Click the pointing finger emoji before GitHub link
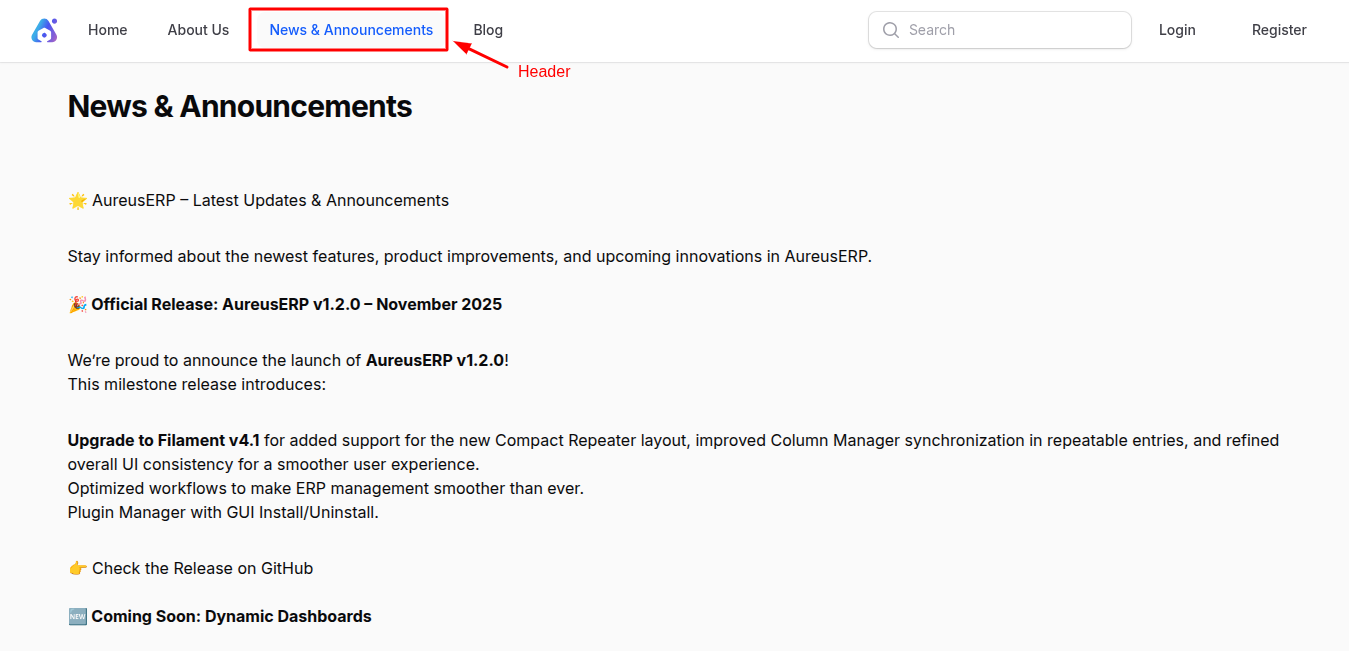This screenshot has width=1349, height=651. pyautogui.click(x=77, y=568)
